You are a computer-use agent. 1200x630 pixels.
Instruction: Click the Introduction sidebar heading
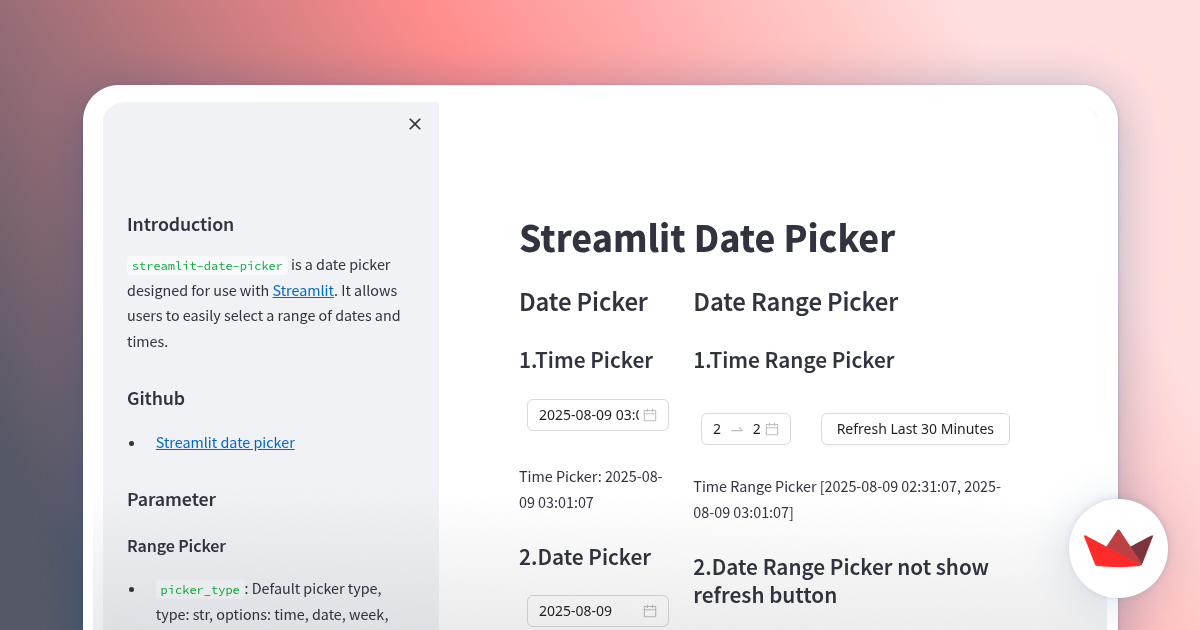[x=180, y=225]
